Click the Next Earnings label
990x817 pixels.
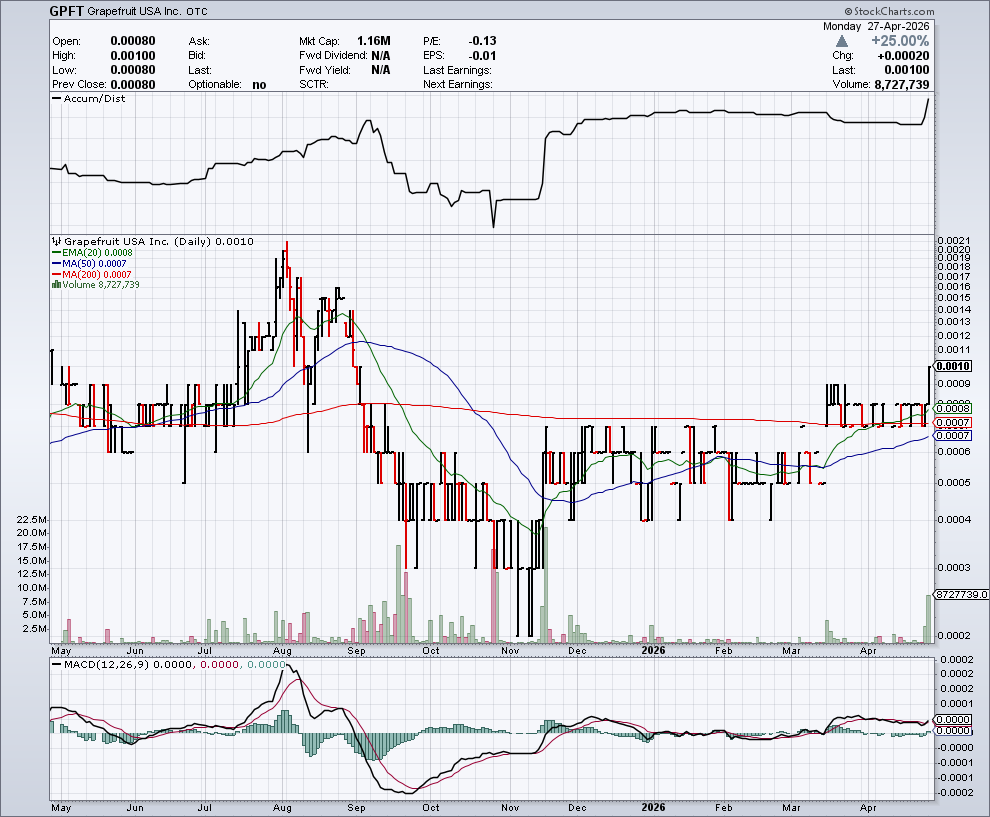(458, 85)
